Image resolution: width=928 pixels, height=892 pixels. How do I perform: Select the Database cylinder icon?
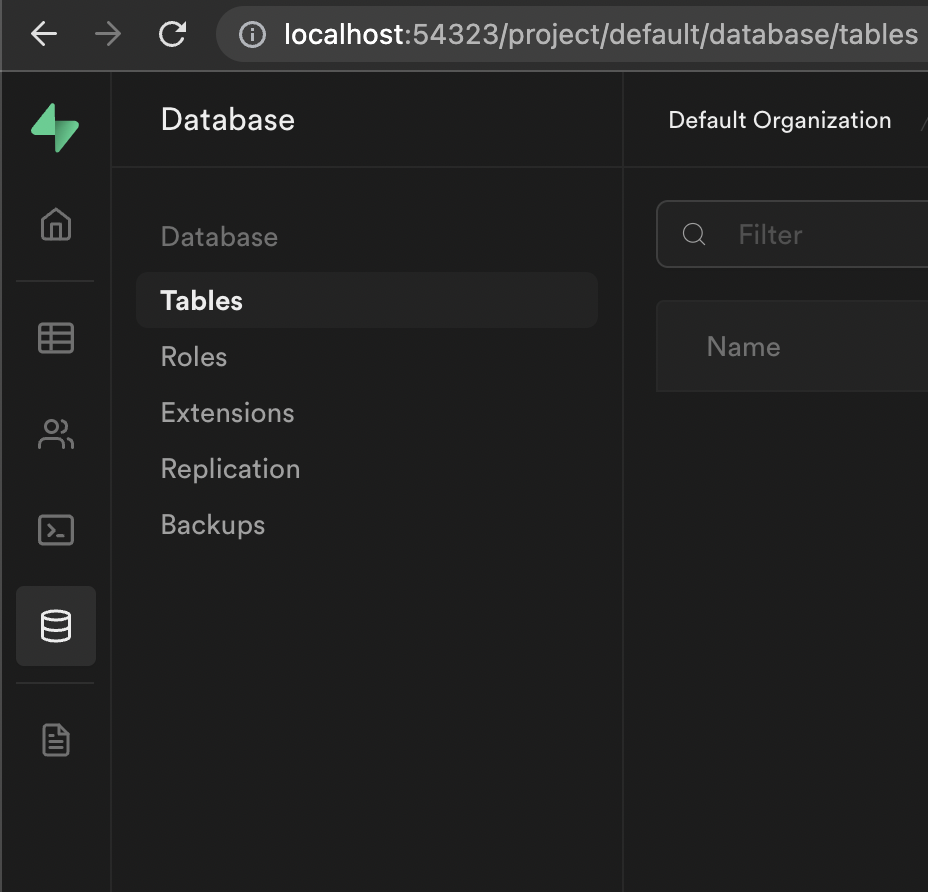pyautogui.click(x=55, y=626)
